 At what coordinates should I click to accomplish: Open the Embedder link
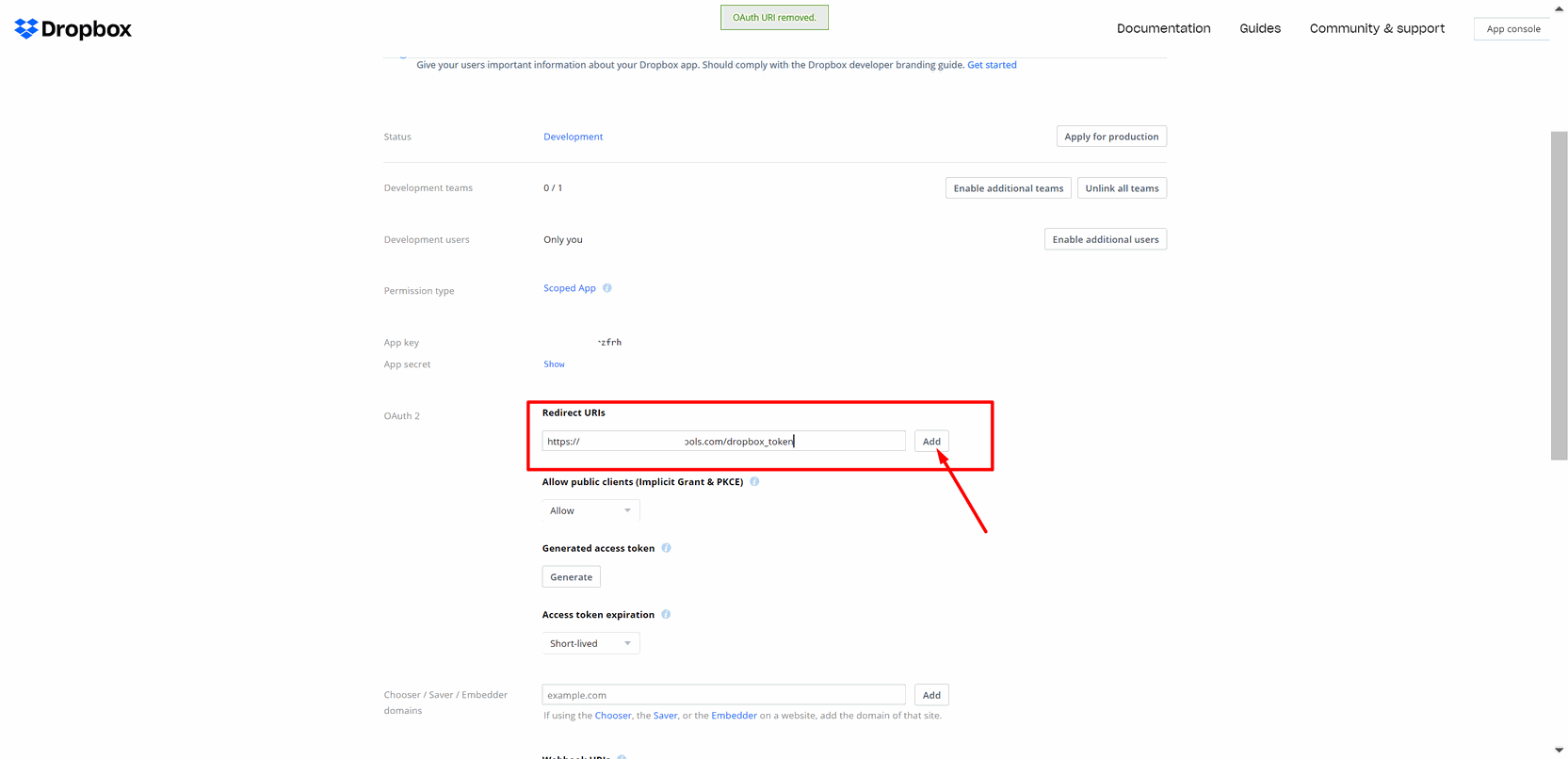[x=735, y=716]
